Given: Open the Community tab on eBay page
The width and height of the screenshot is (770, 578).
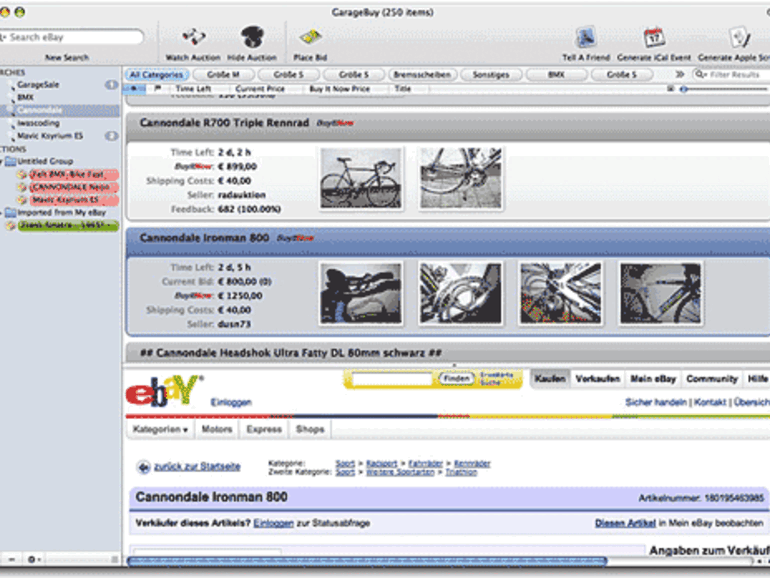Looking at the screenshot, I should 712,379.
